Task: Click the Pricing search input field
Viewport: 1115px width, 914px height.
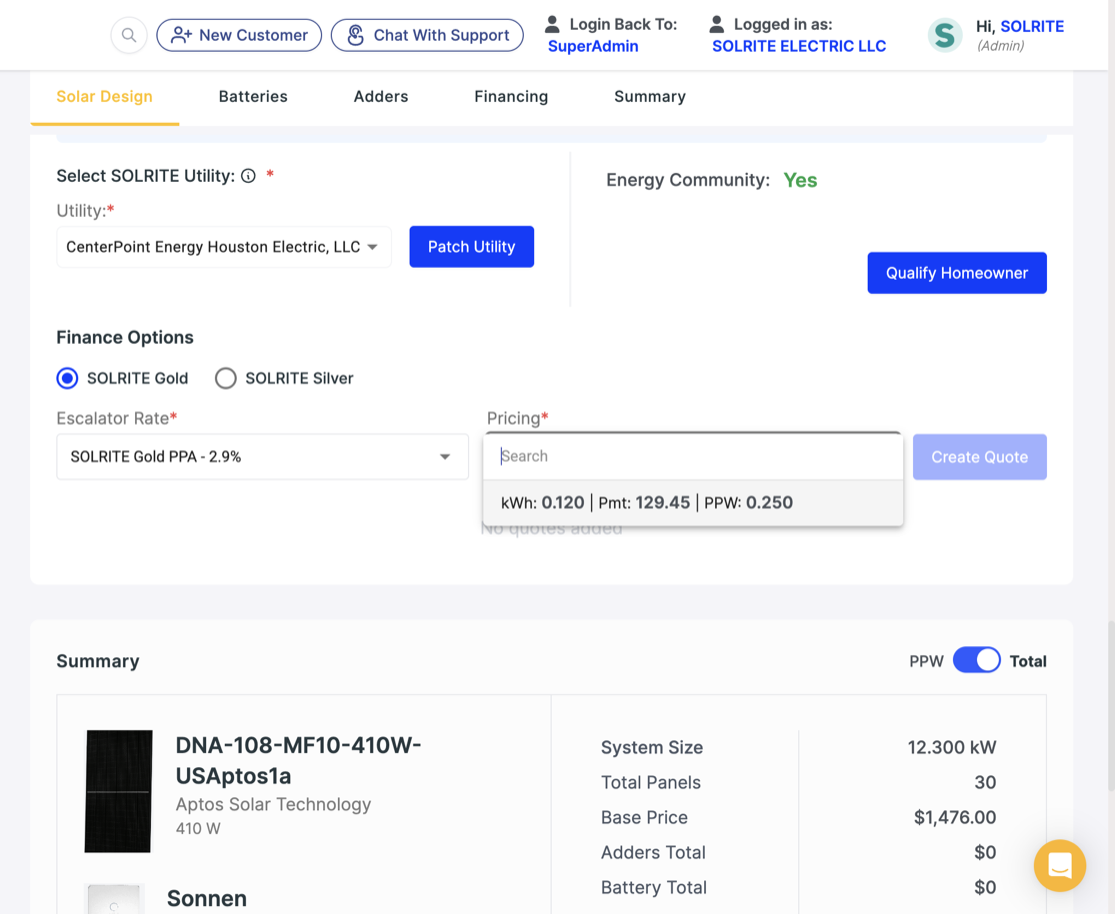Action: (693, 456)
